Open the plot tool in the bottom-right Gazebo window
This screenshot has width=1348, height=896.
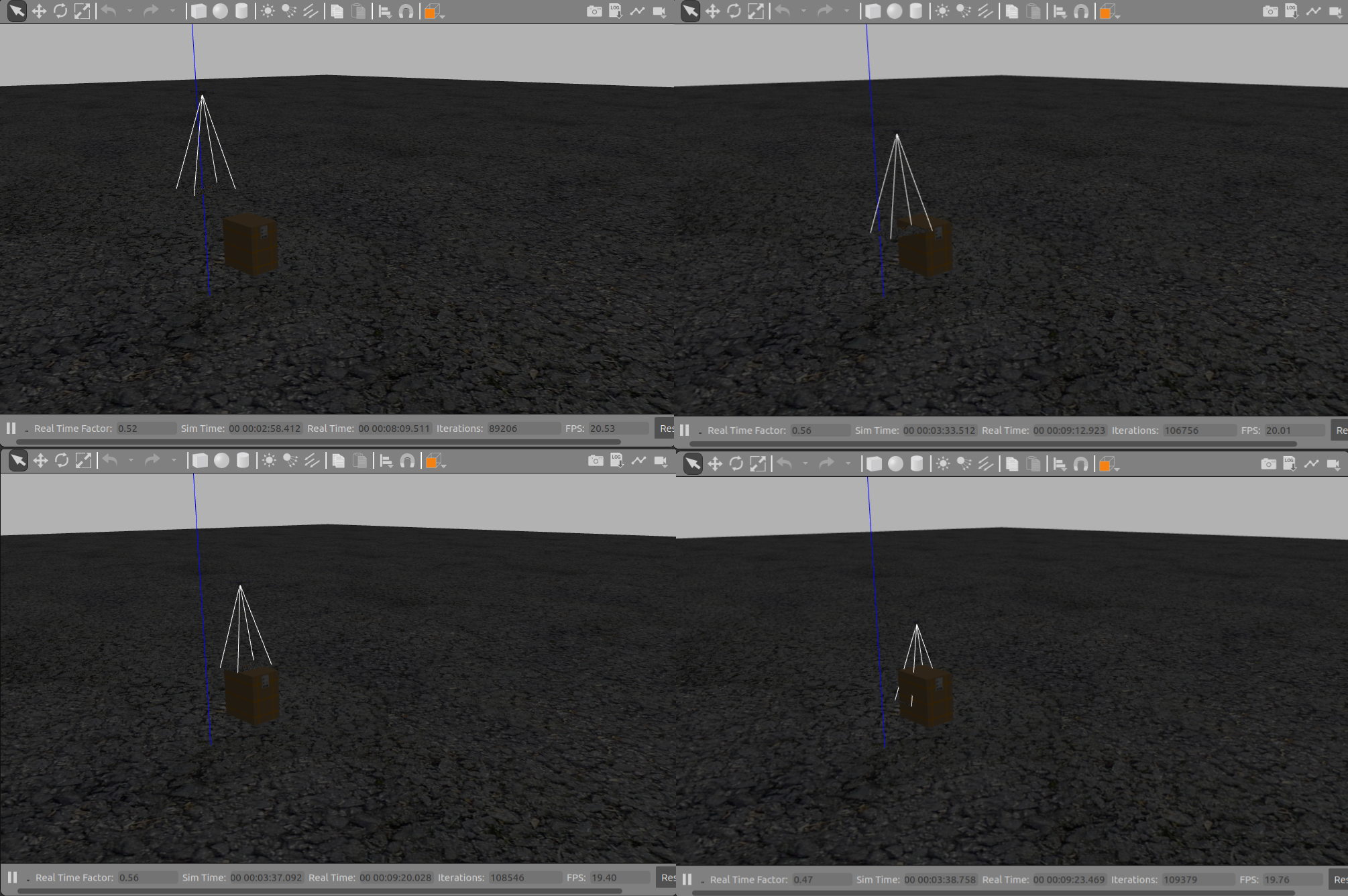(1311, 463)
